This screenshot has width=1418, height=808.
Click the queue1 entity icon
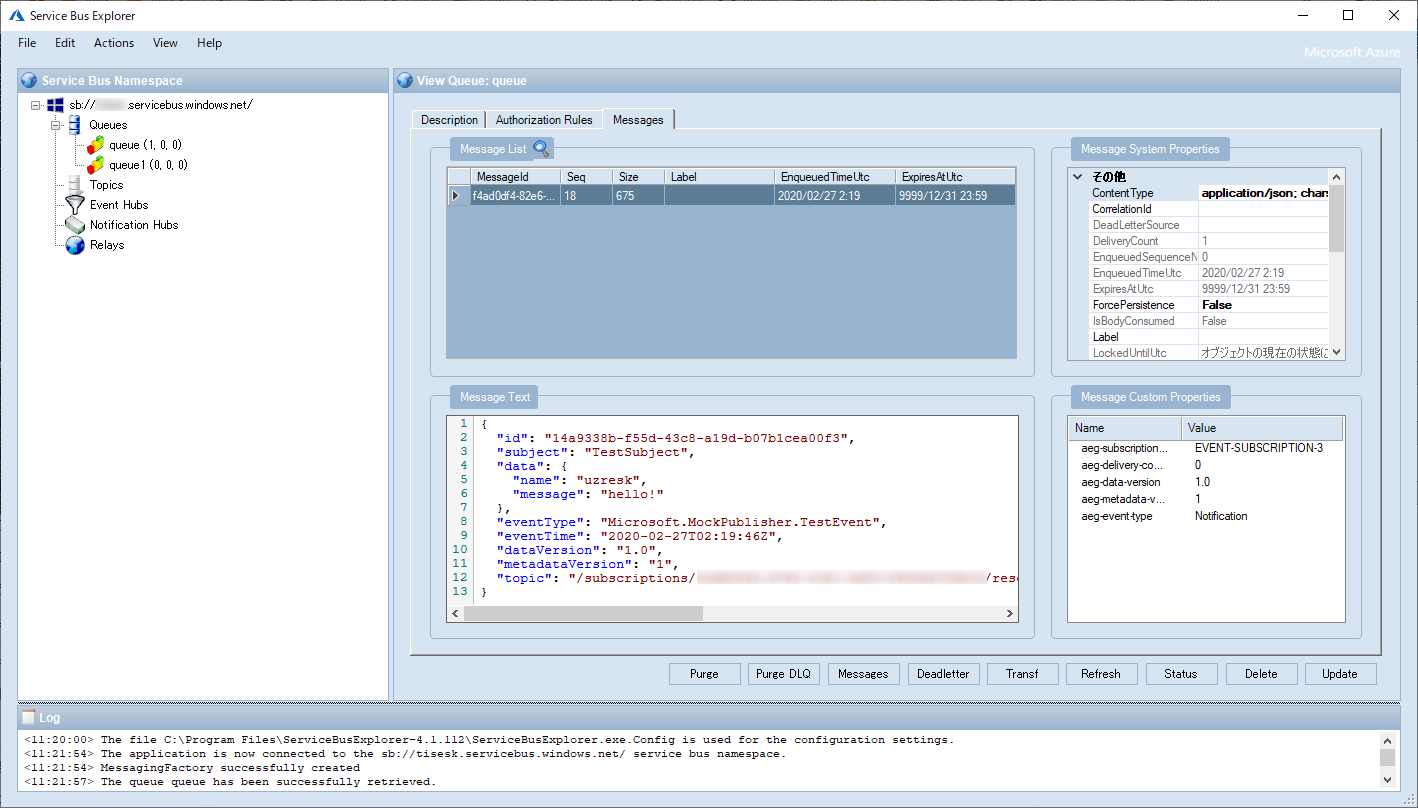[95, 165]
